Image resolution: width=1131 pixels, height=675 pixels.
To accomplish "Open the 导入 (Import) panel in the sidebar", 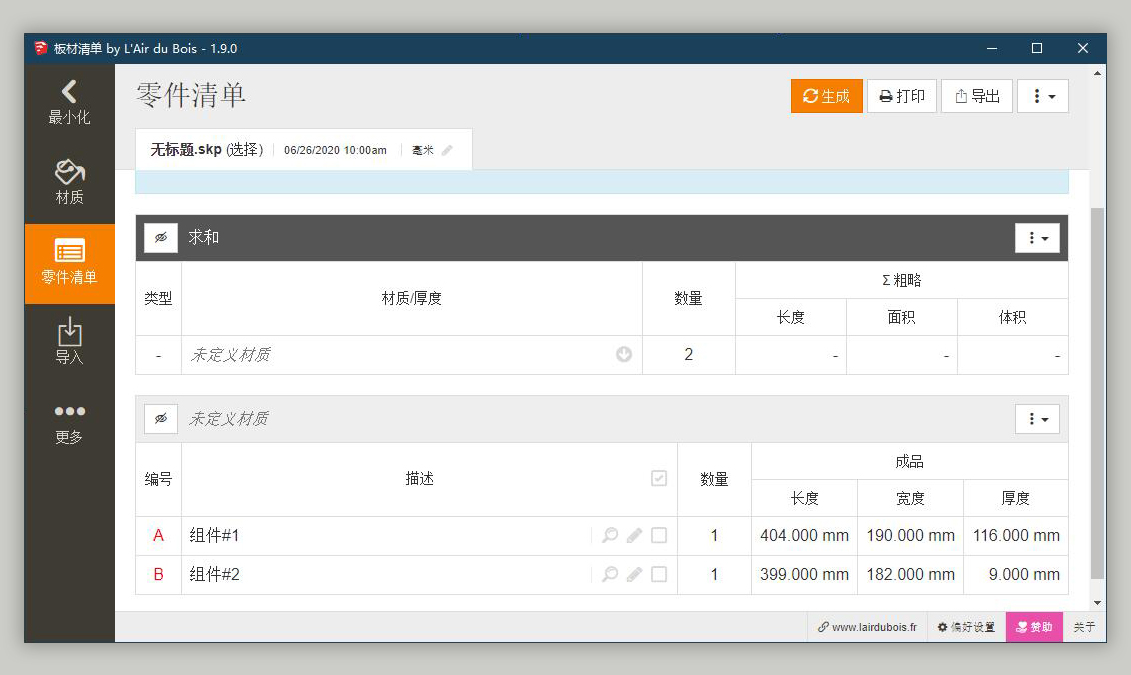I will (69, 340).
